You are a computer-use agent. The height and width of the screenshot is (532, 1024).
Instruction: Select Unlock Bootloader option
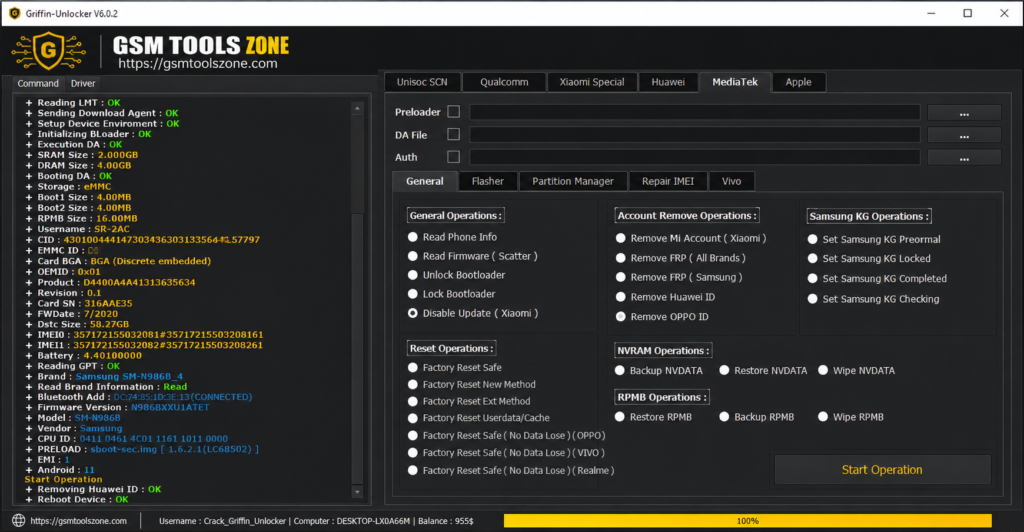[413, 275]
